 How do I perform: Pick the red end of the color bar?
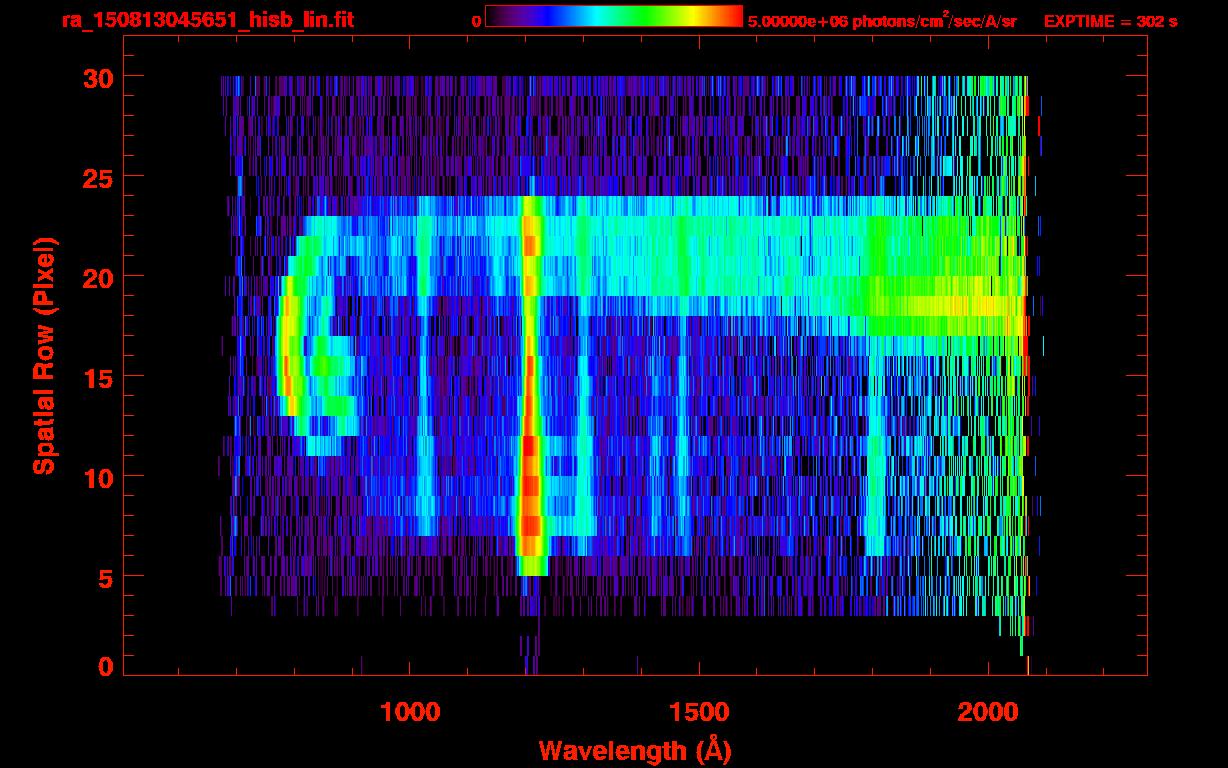[735, 17]
